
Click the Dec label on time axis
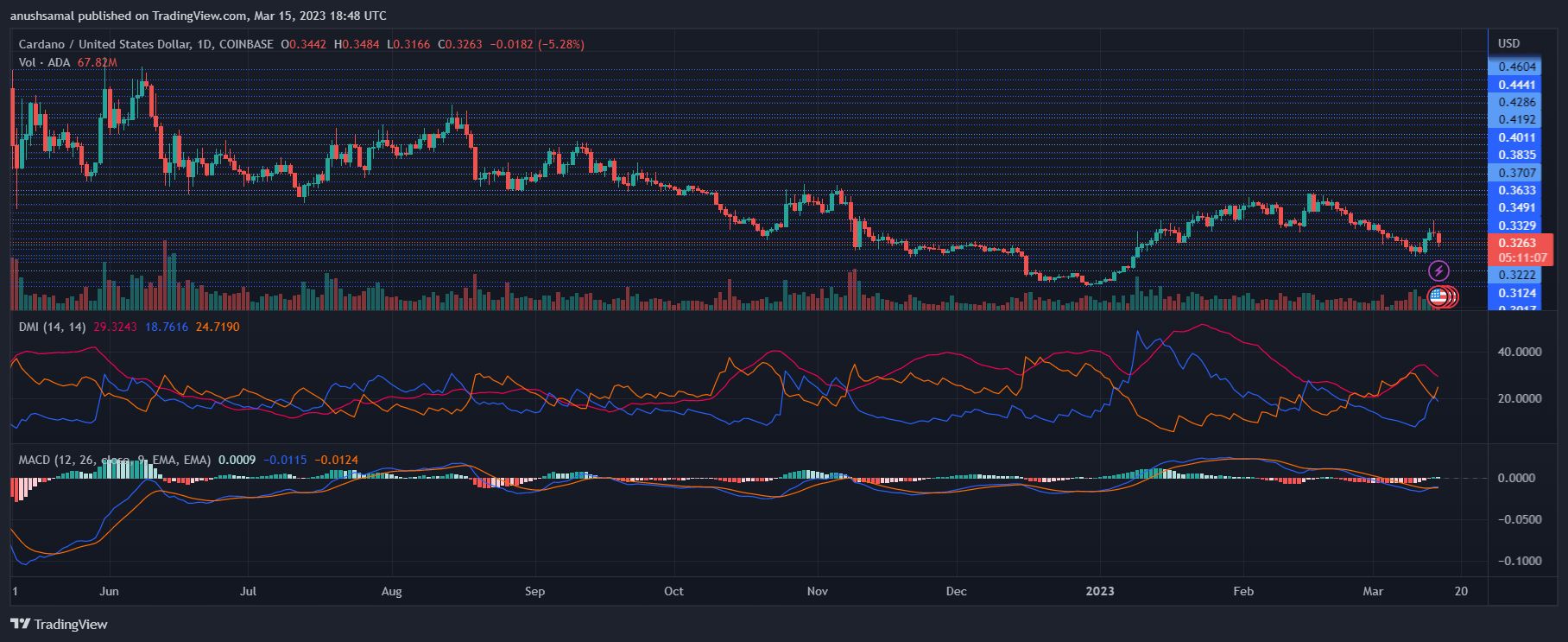tap(956, 591)
